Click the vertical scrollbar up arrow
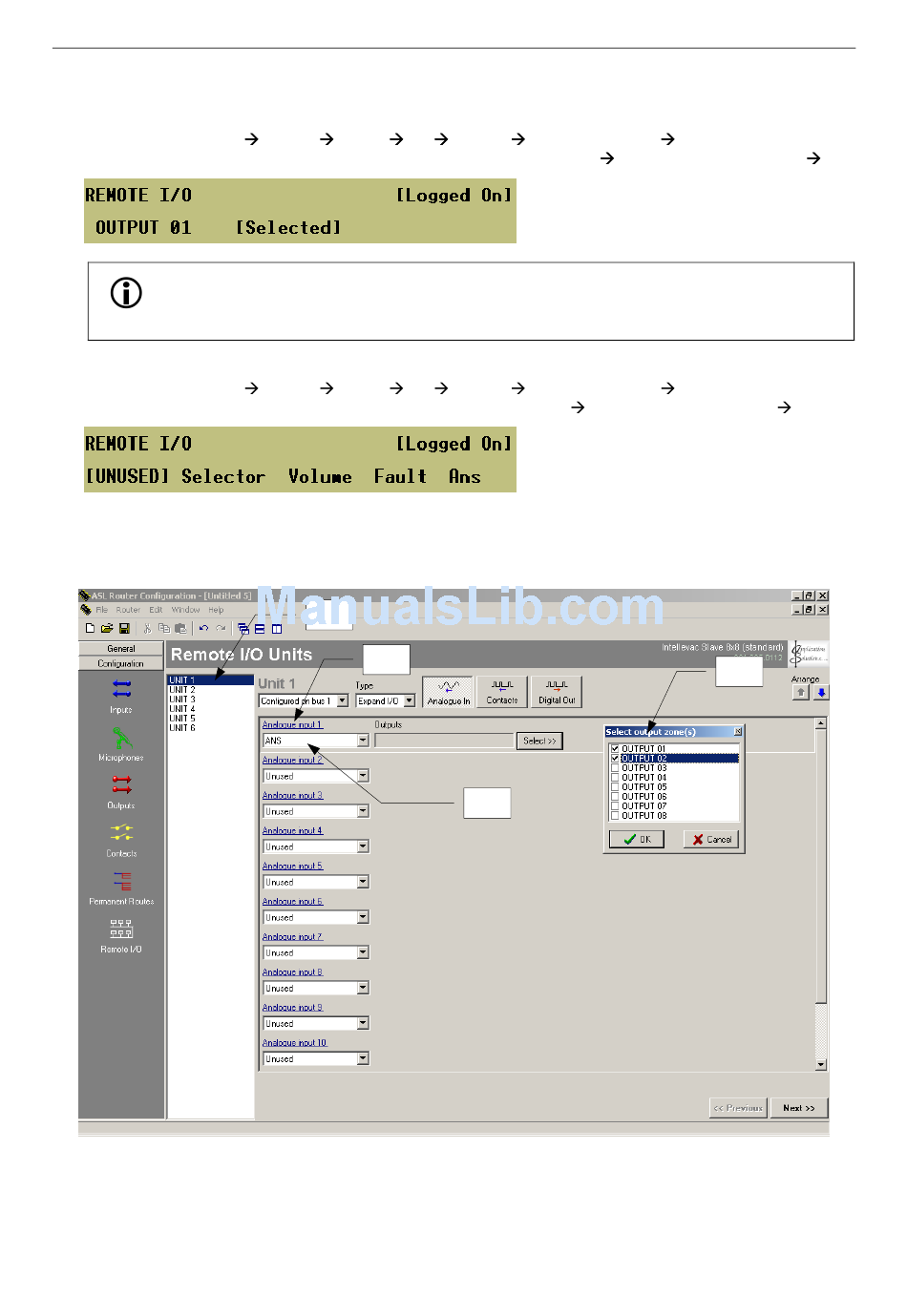907x1316 pixels. pyautogui.click(x=821, y=723)
